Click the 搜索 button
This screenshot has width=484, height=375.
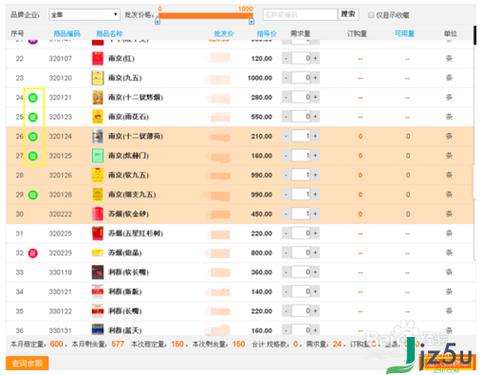(348, 14)
